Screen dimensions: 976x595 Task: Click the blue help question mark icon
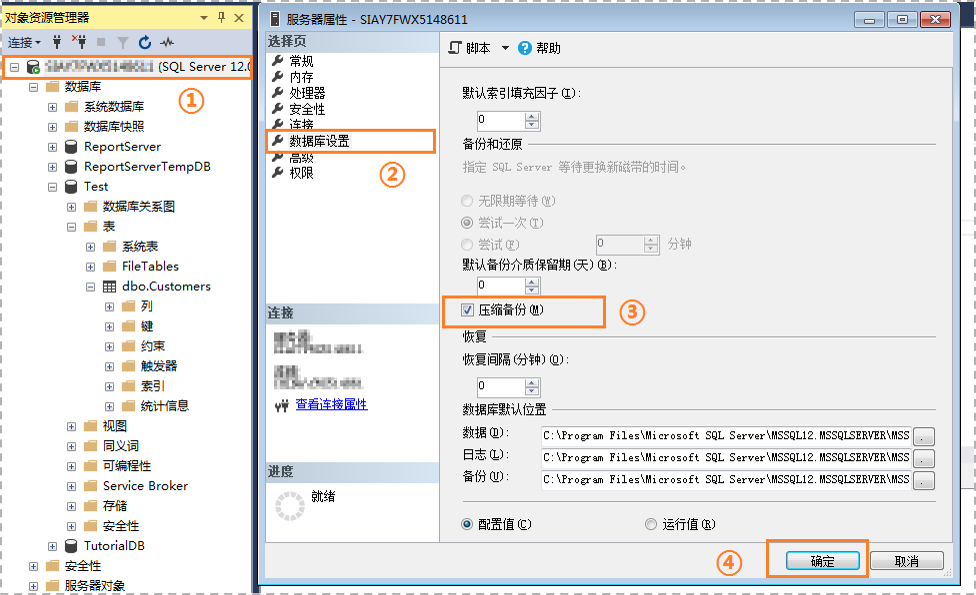[525, 48]
